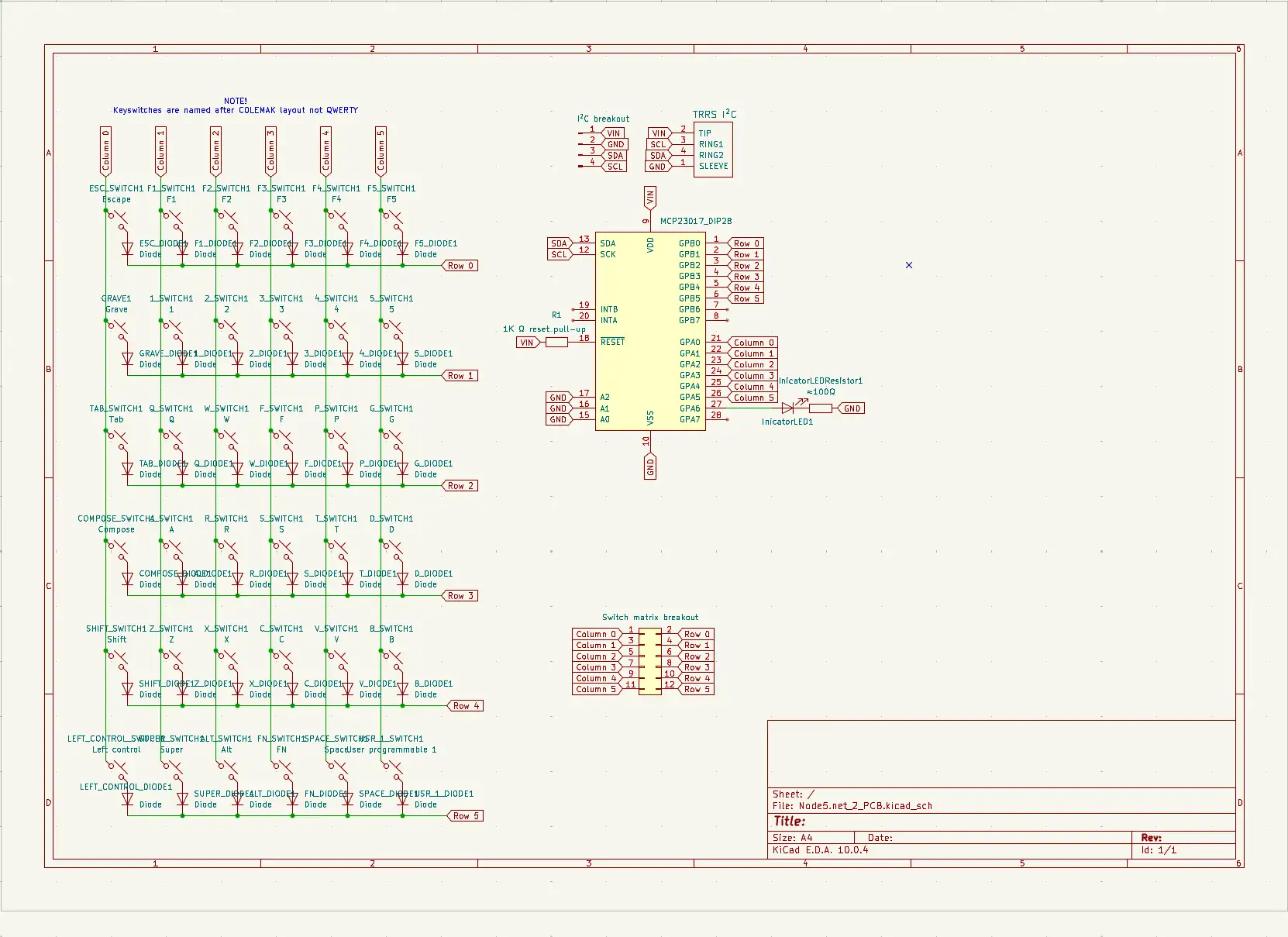Select the Row 0 label beside F5_DIODE1
The width and height of the screenshot is (1288, 937).
[x=460, y=266]
